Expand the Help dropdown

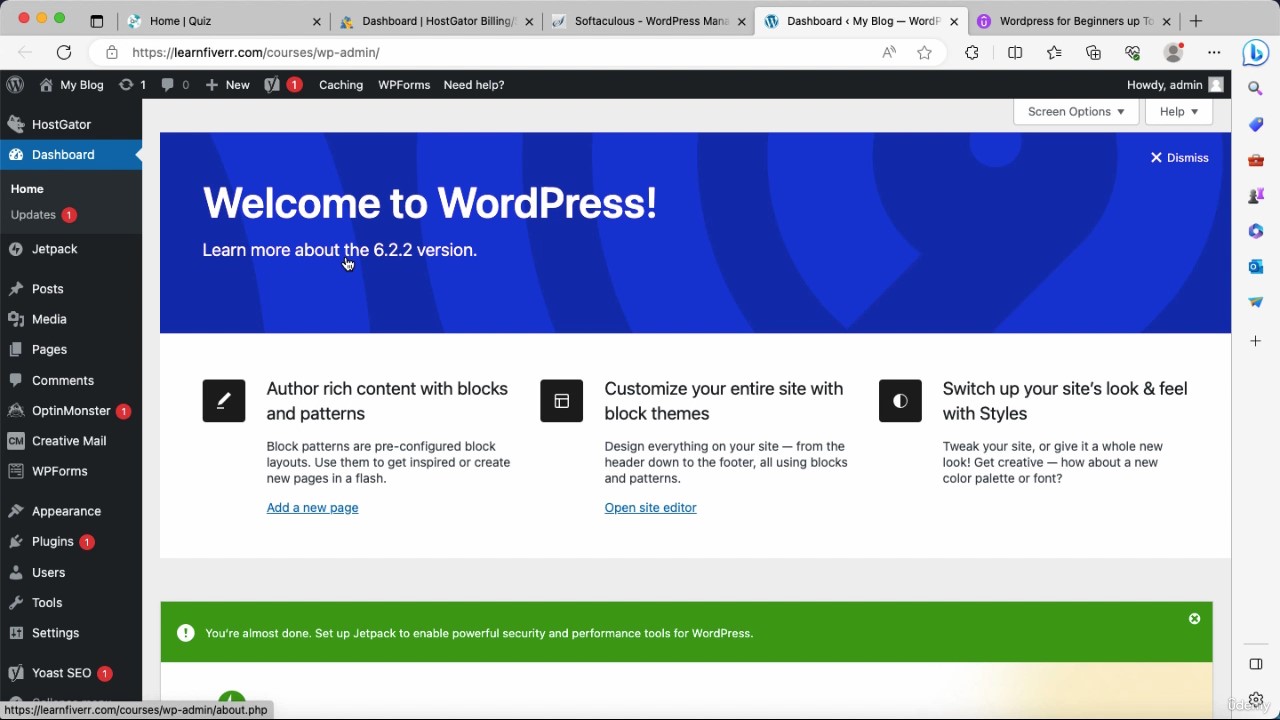click(1179, 112)
